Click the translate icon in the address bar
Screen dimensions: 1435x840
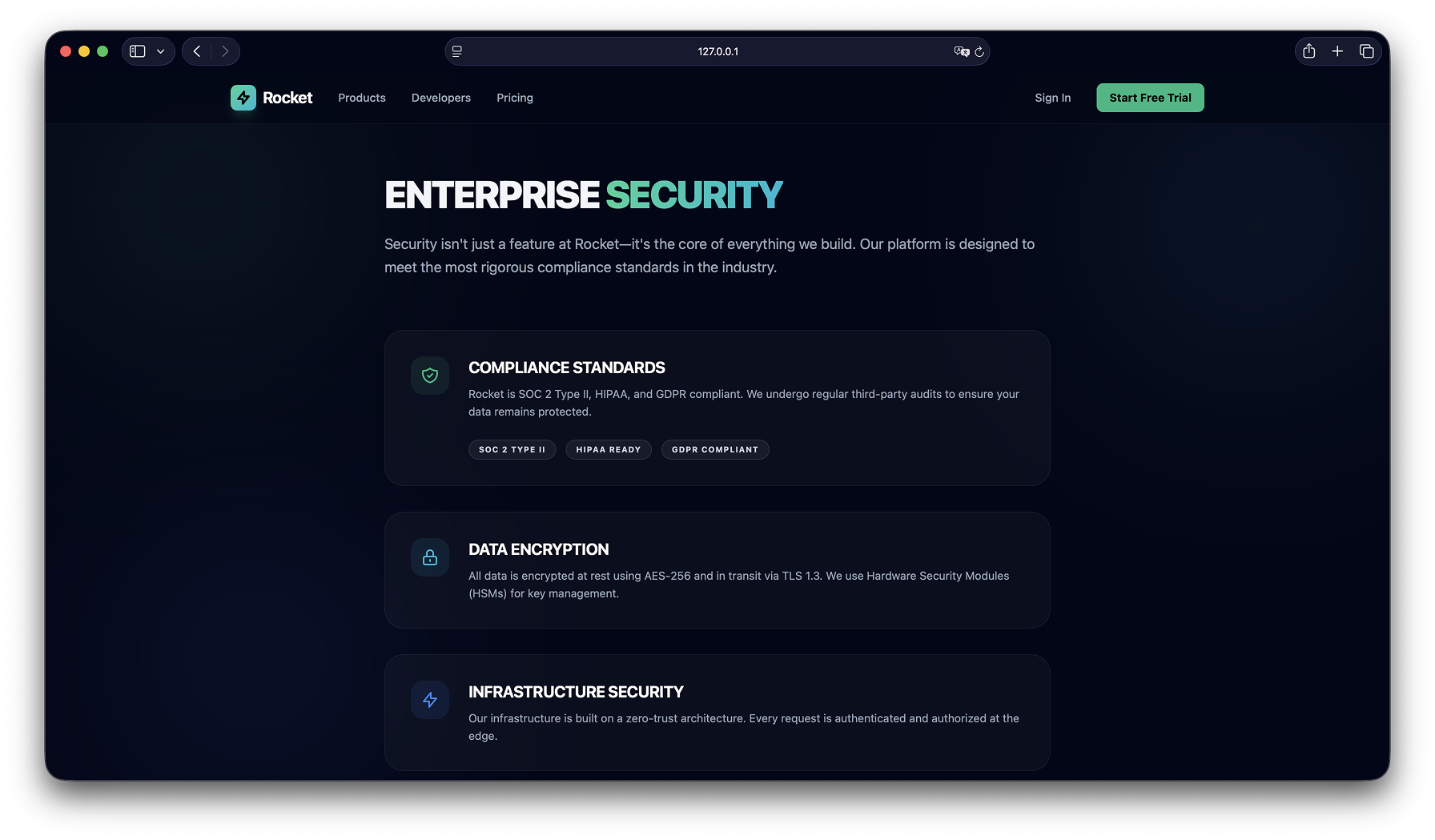tap(962, 50)
